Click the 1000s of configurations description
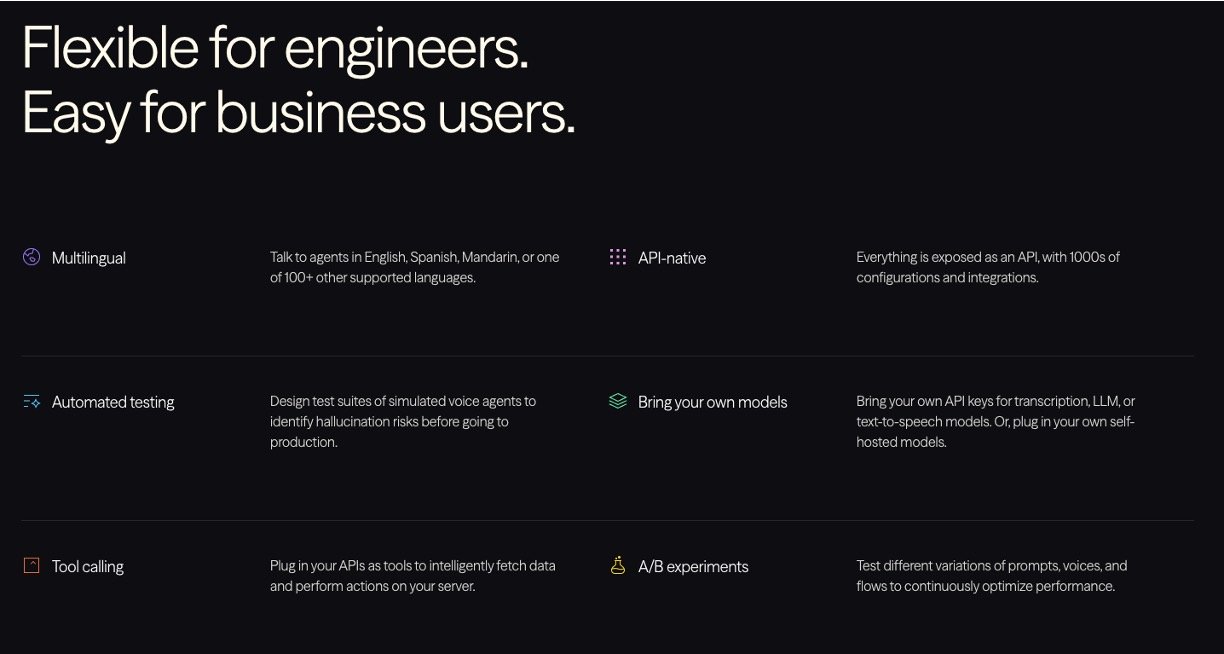This screenshot has height=654, width=1224. pos(988,267)
